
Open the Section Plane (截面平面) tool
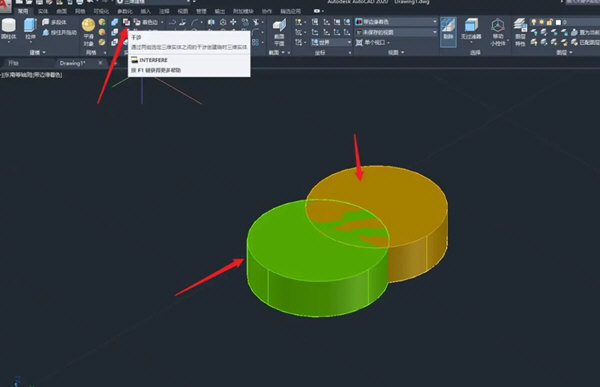point(279,32)
